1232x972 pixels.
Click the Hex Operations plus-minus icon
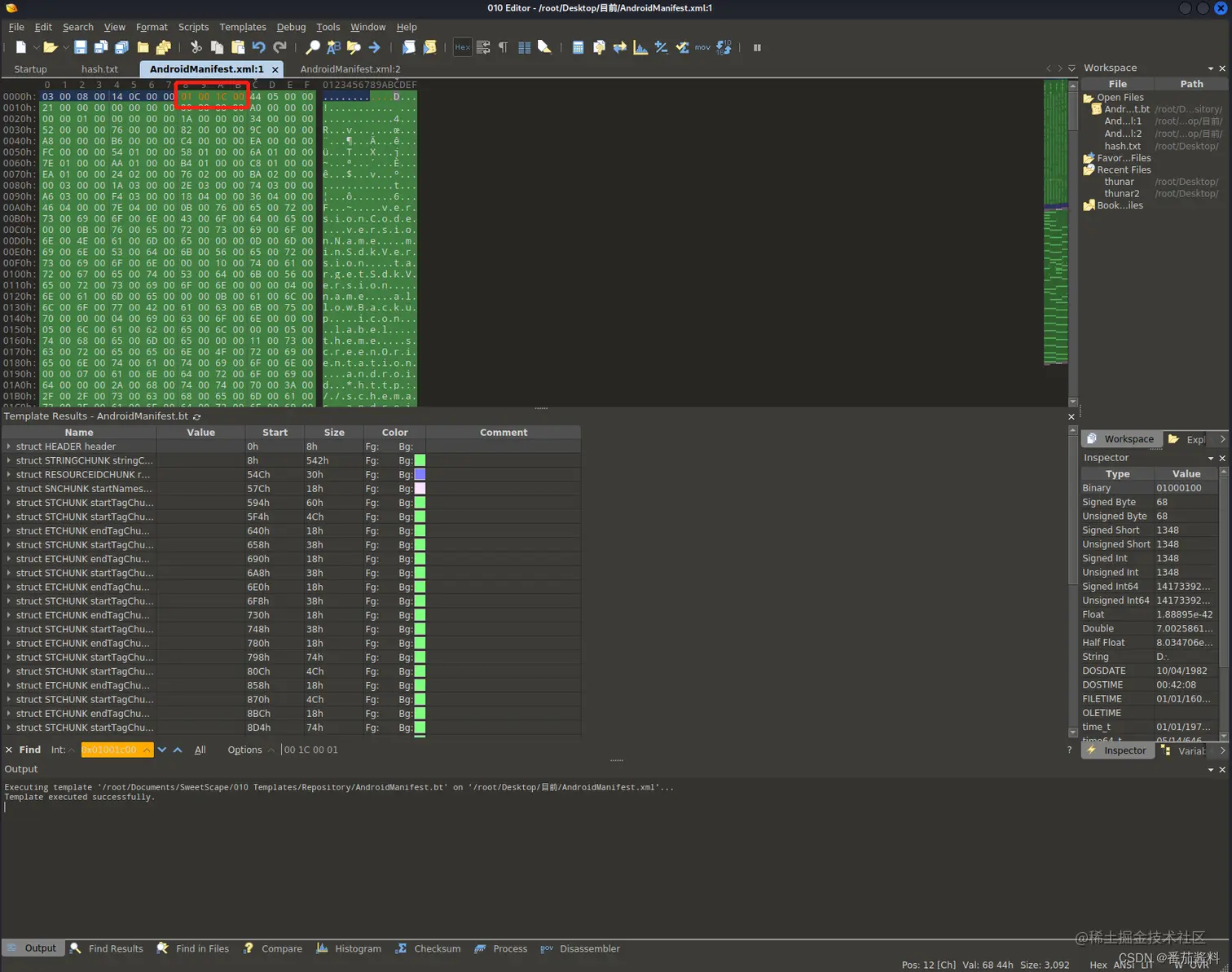661,47
